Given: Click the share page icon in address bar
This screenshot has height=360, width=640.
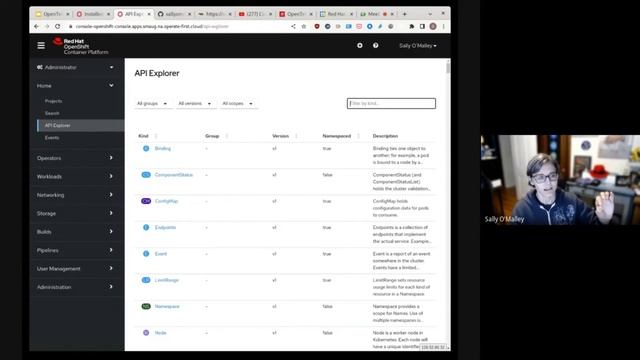Looking at the screenshot, I should 293,26.
